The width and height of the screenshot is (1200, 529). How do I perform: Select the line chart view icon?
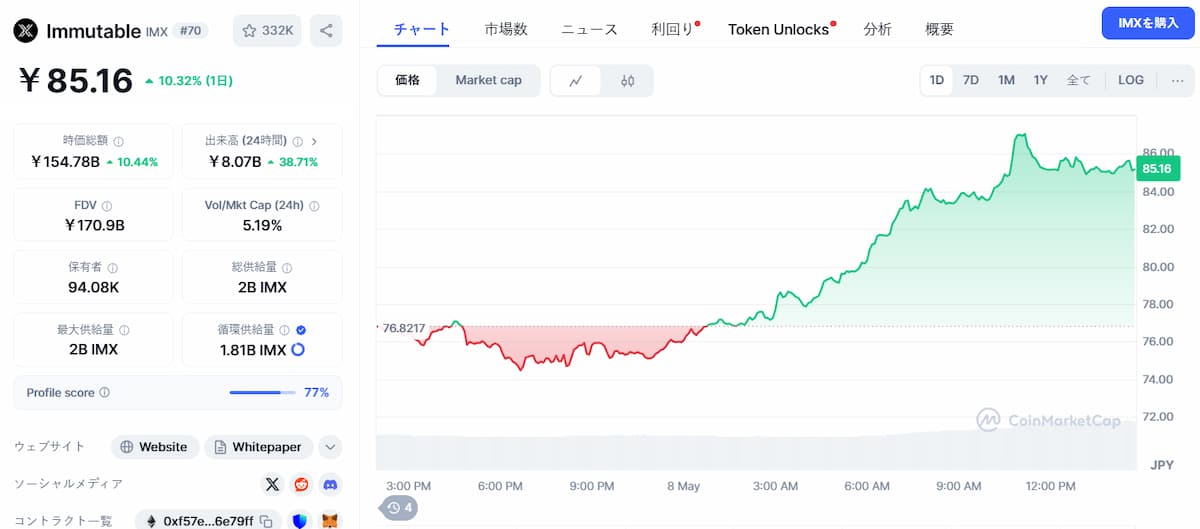(x=576, y=81)
